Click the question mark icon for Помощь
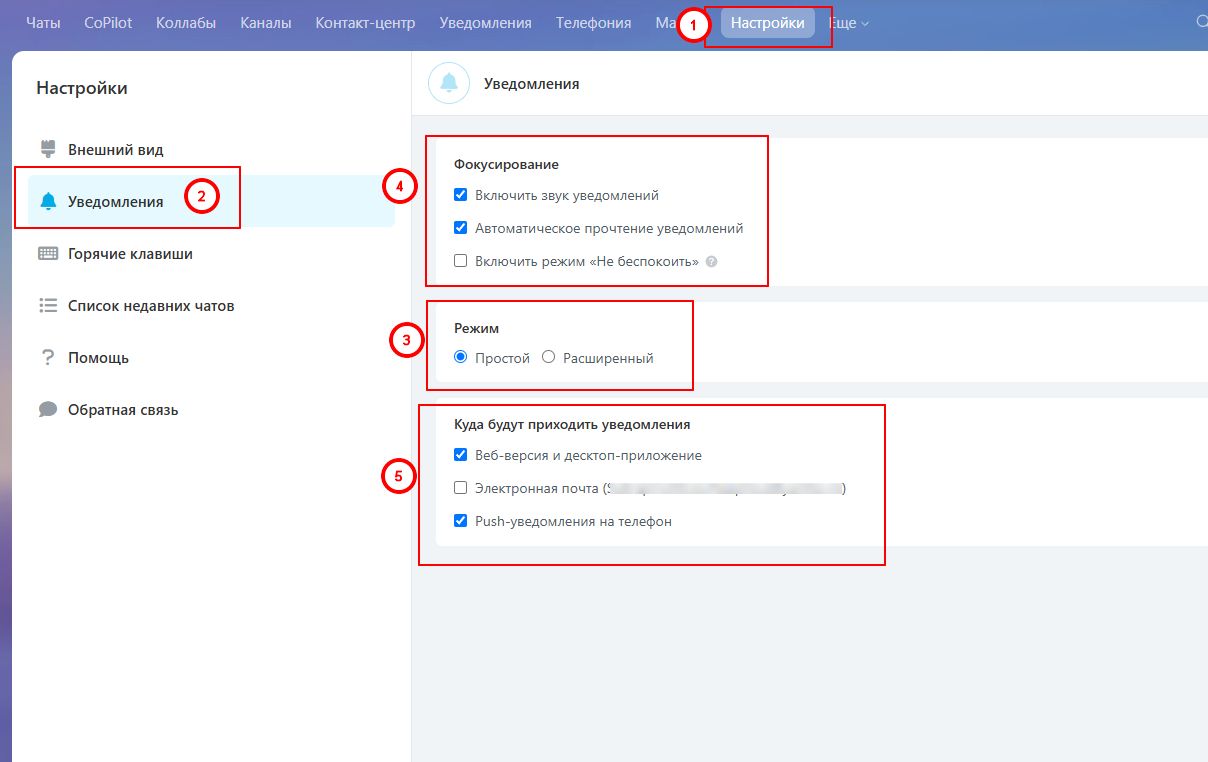The image size is (1208, 762). (x=47, y=358)
